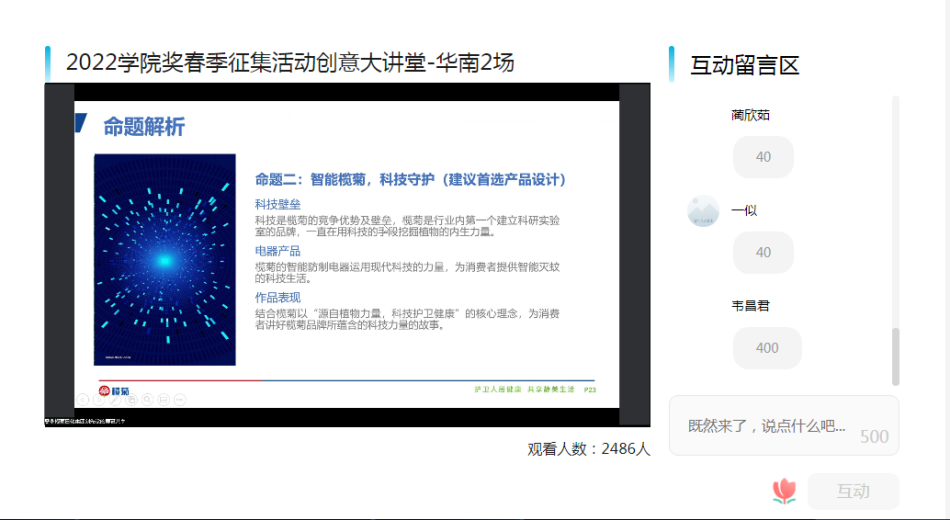
Task: Click the magnifier zoom icon on the slide
Action: click(147, 400)
